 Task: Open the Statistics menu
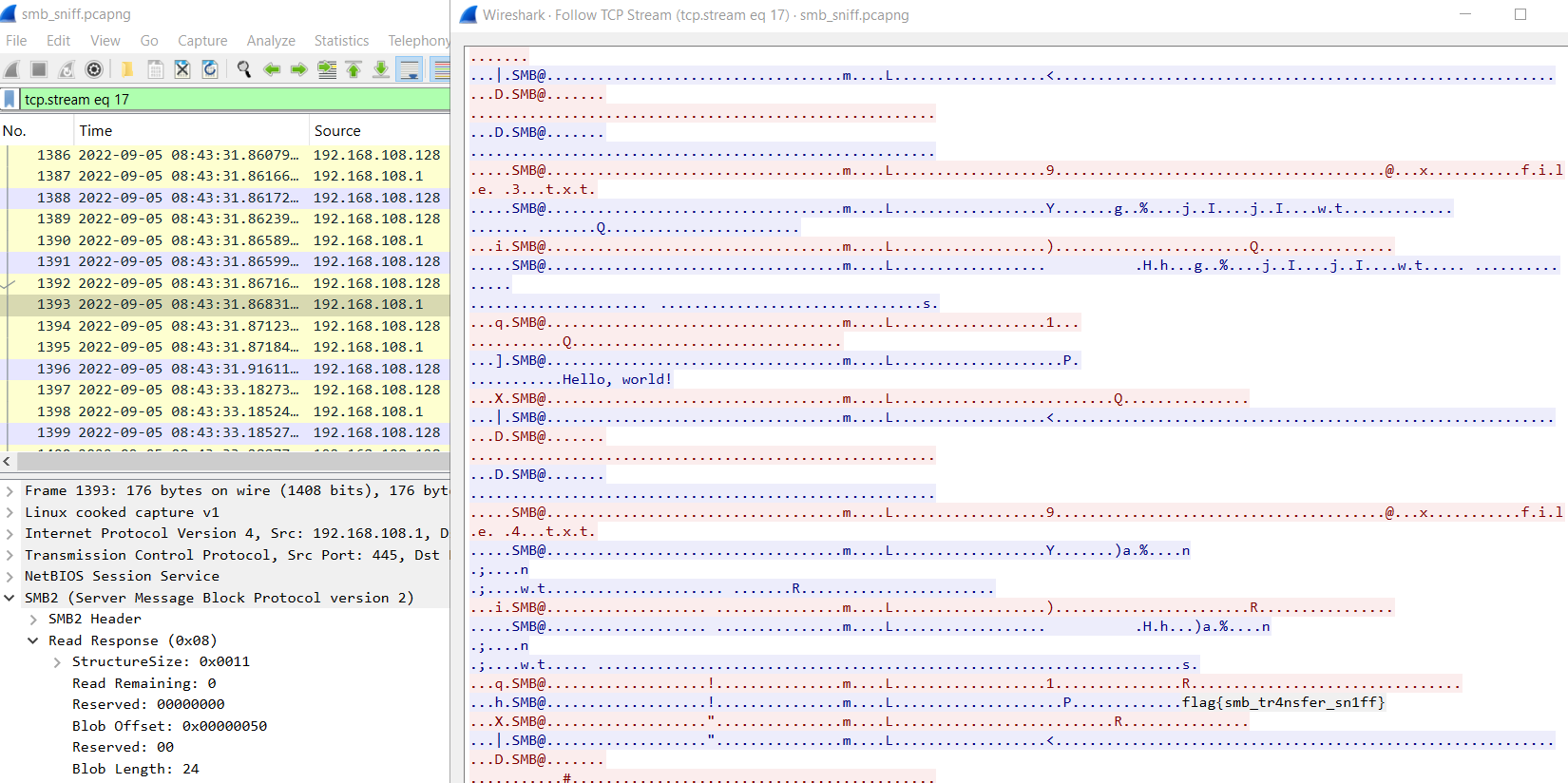341,41
